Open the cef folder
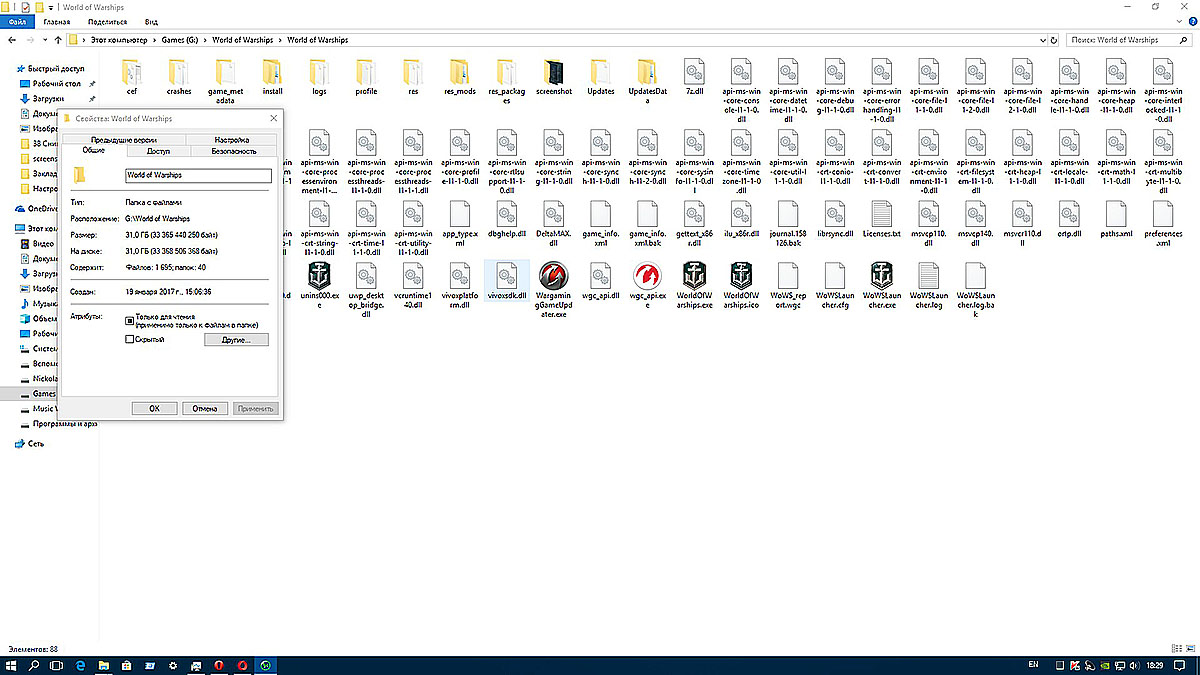Screen dimensions: 1200x675 point(132,77)
